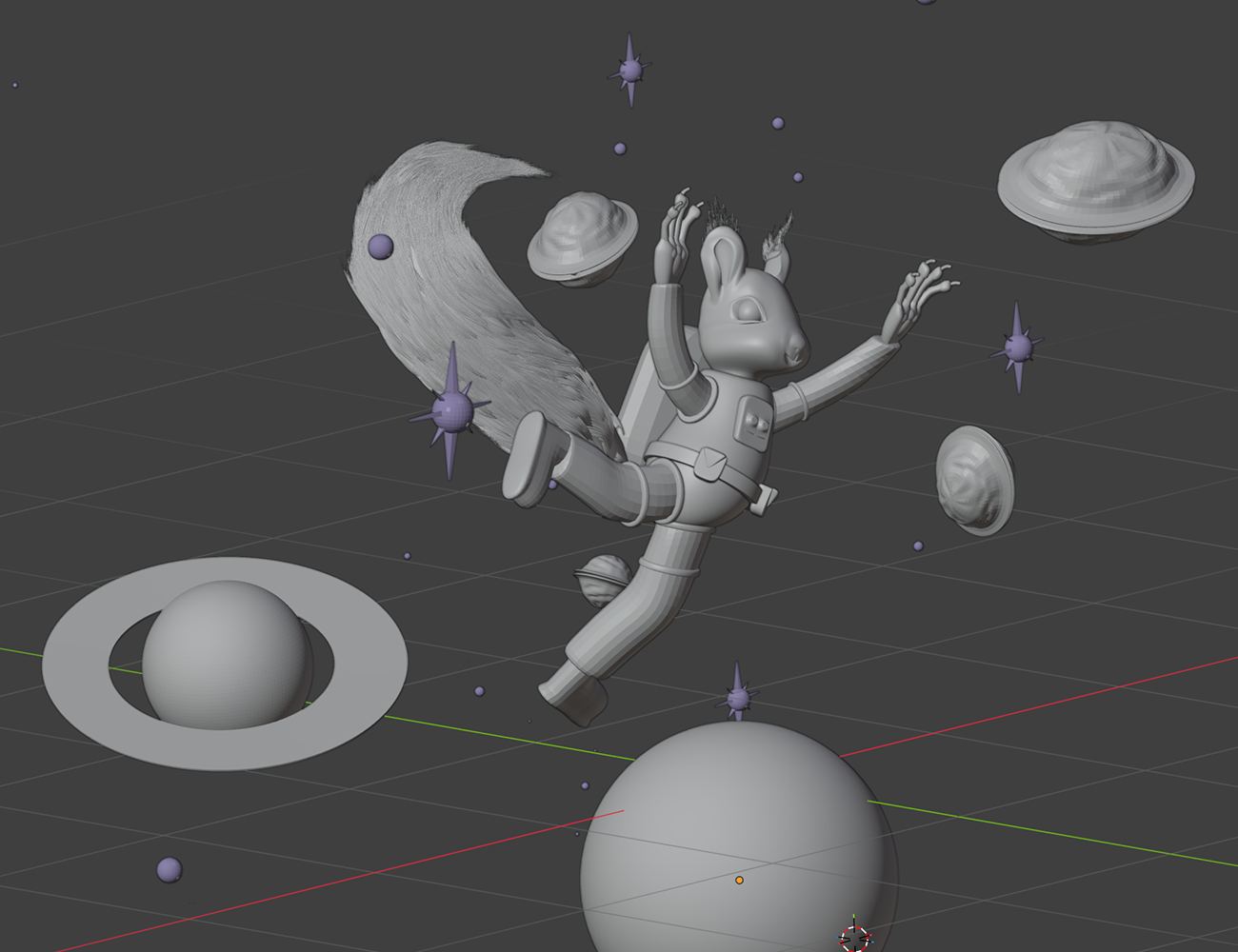Screen dimensions: 1238x952
Task: Click the small purple ball on the tail
Action: pyautogui.click(x=380, y=247)
